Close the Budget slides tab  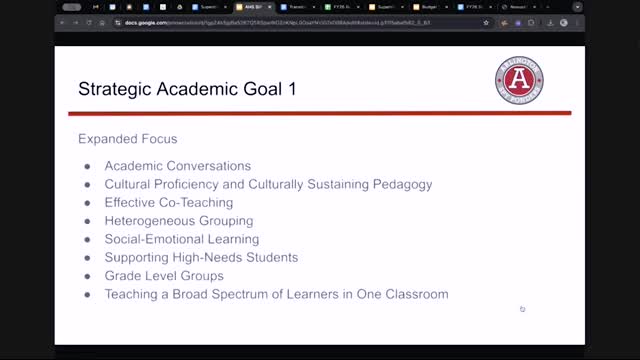coord(446,7)
